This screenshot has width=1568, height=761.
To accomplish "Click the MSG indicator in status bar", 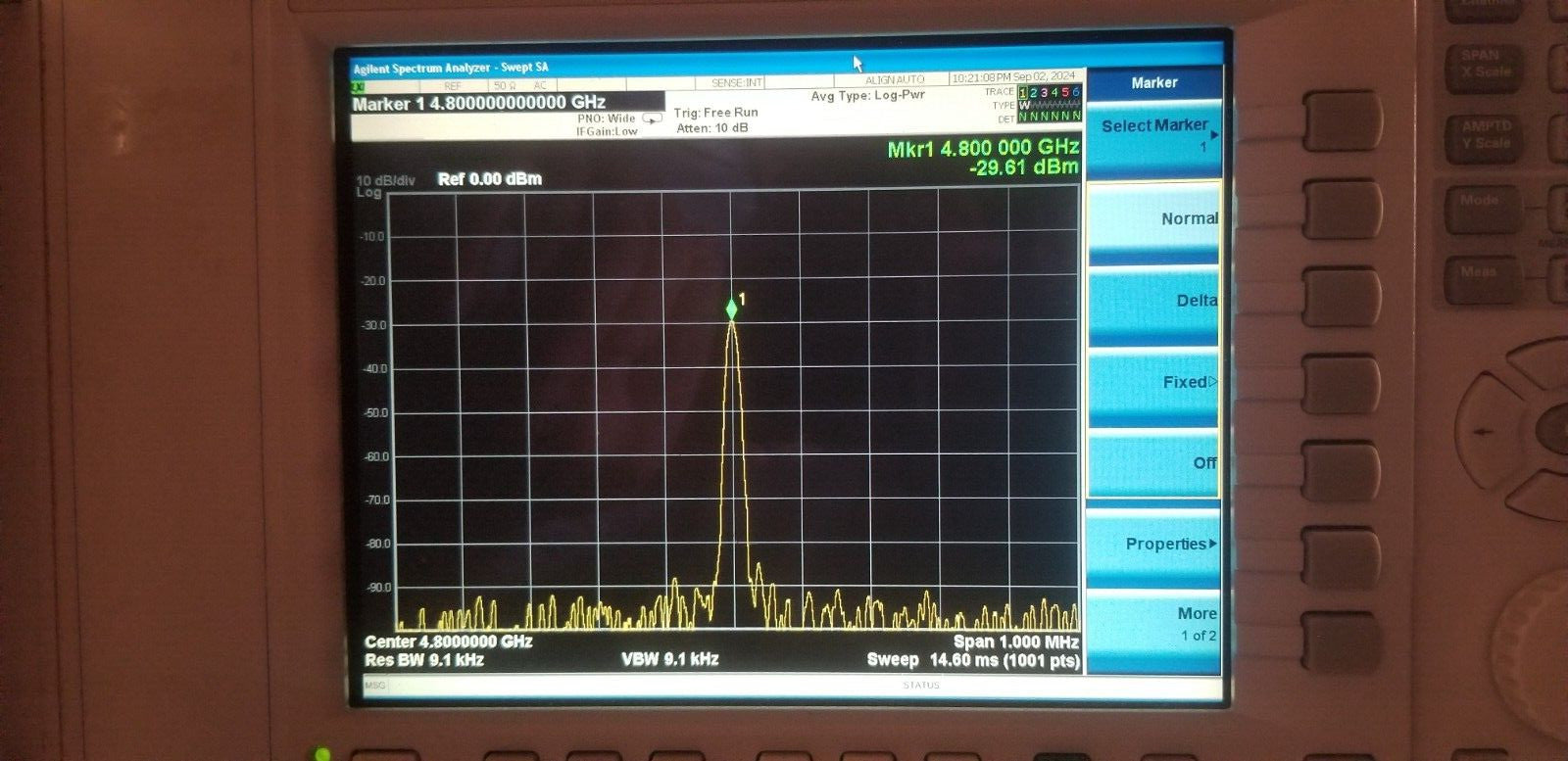I will (x=375, y=686).
